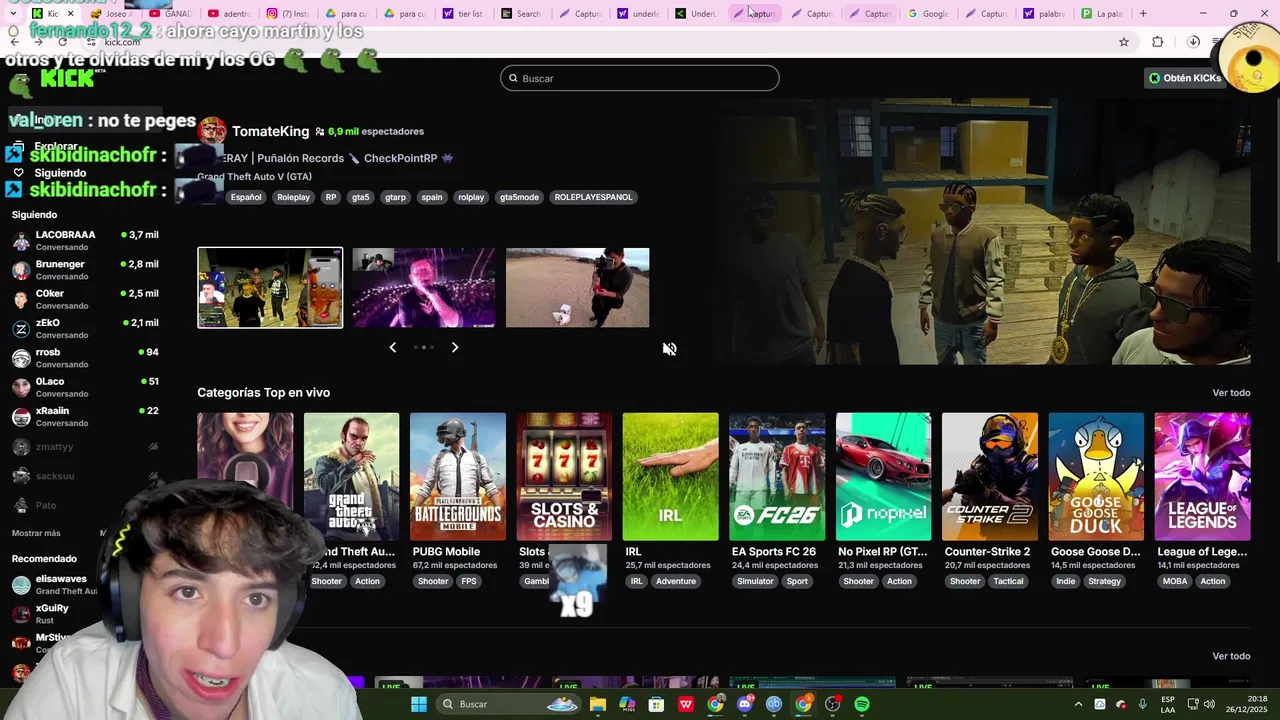Switch to the Google browser tab
This screenshot has width=1280, height=720.
928,14
